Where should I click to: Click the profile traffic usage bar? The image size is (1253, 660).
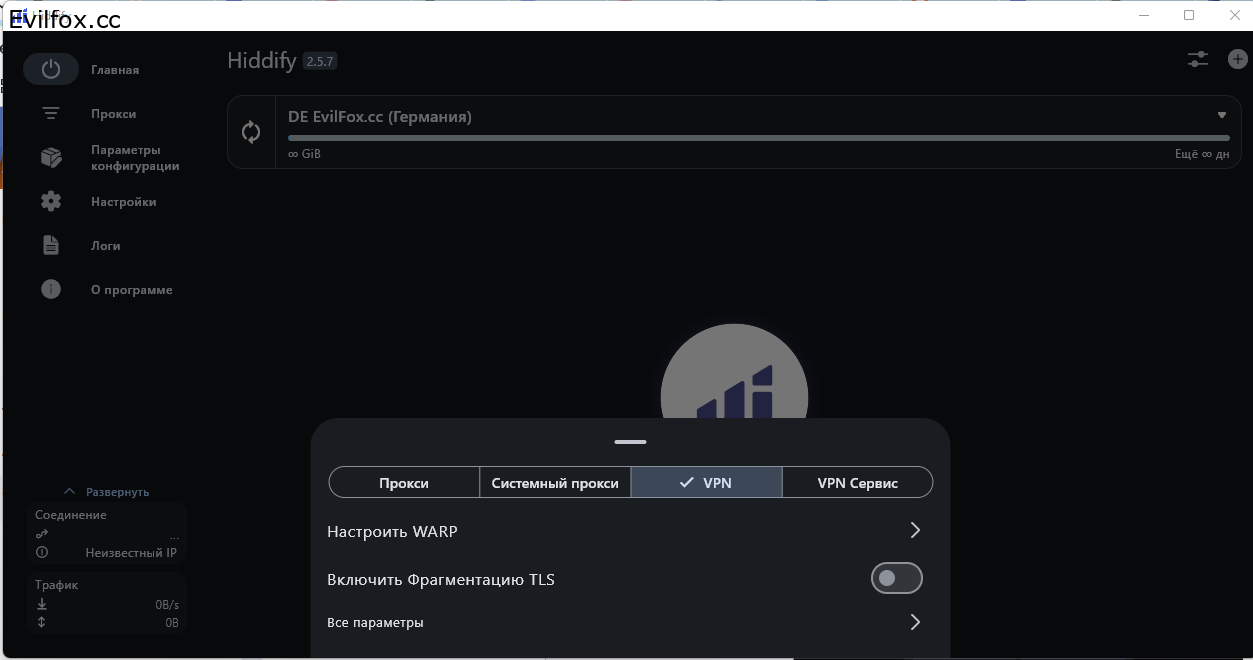point(759,138)
